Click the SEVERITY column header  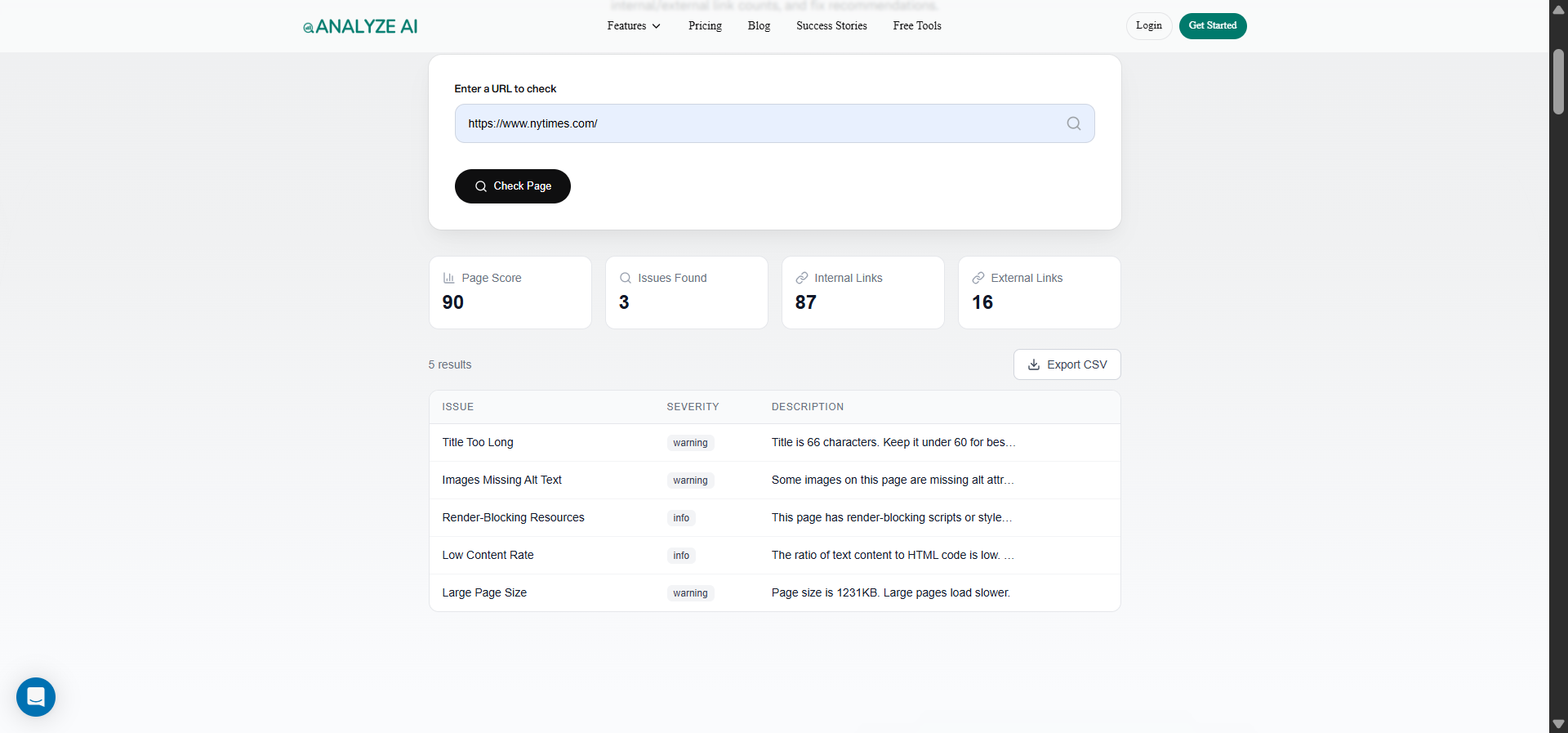click(x=693, y=407)
